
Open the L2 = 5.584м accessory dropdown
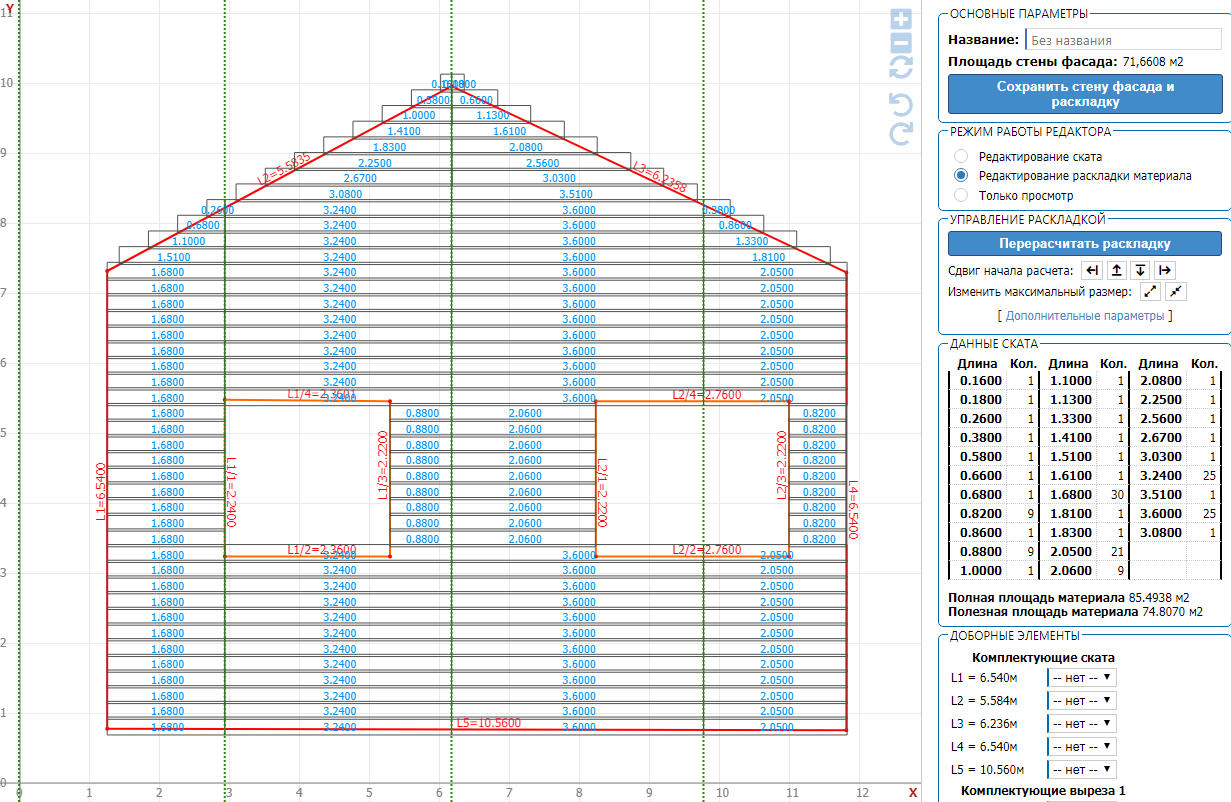[x=1082, y=700]
